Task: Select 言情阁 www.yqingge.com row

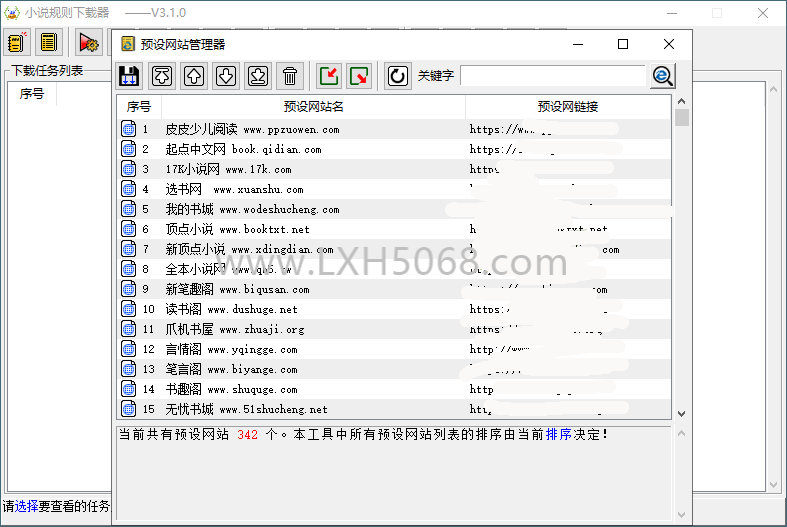Action: [x=394, y=349]
